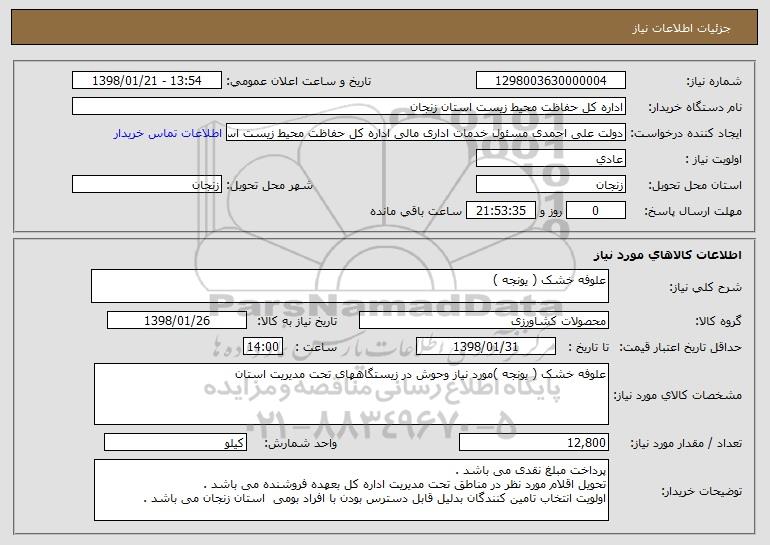Viewport: 770px width, 545px height.
Task: Click the text ساعت باقی مانده
Action: tap(416, 211)
